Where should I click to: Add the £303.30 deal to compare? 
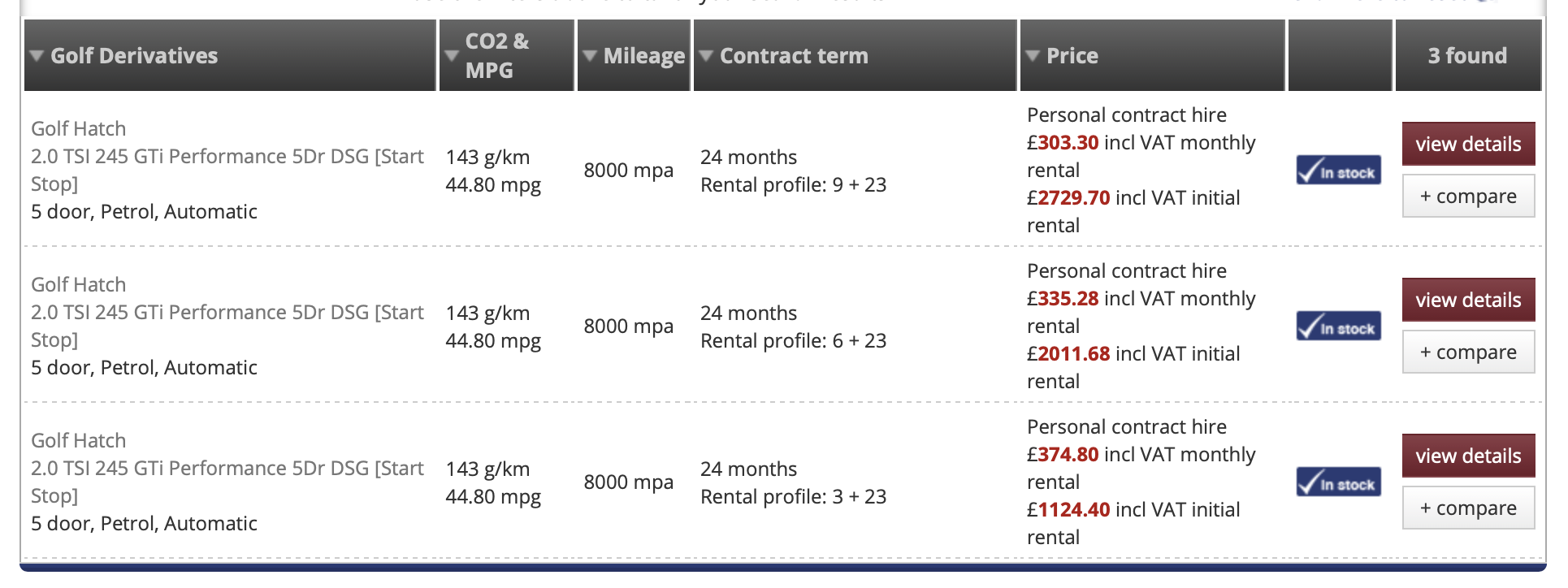tap(1468, 196)
